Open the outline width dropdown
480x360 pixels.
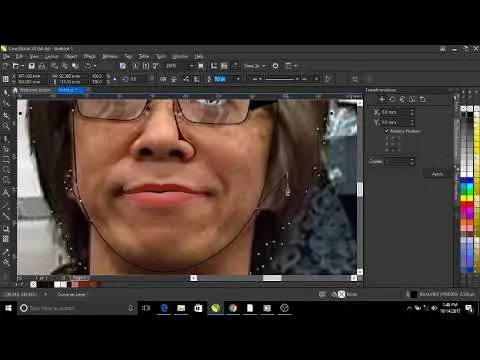click(238, 79)
